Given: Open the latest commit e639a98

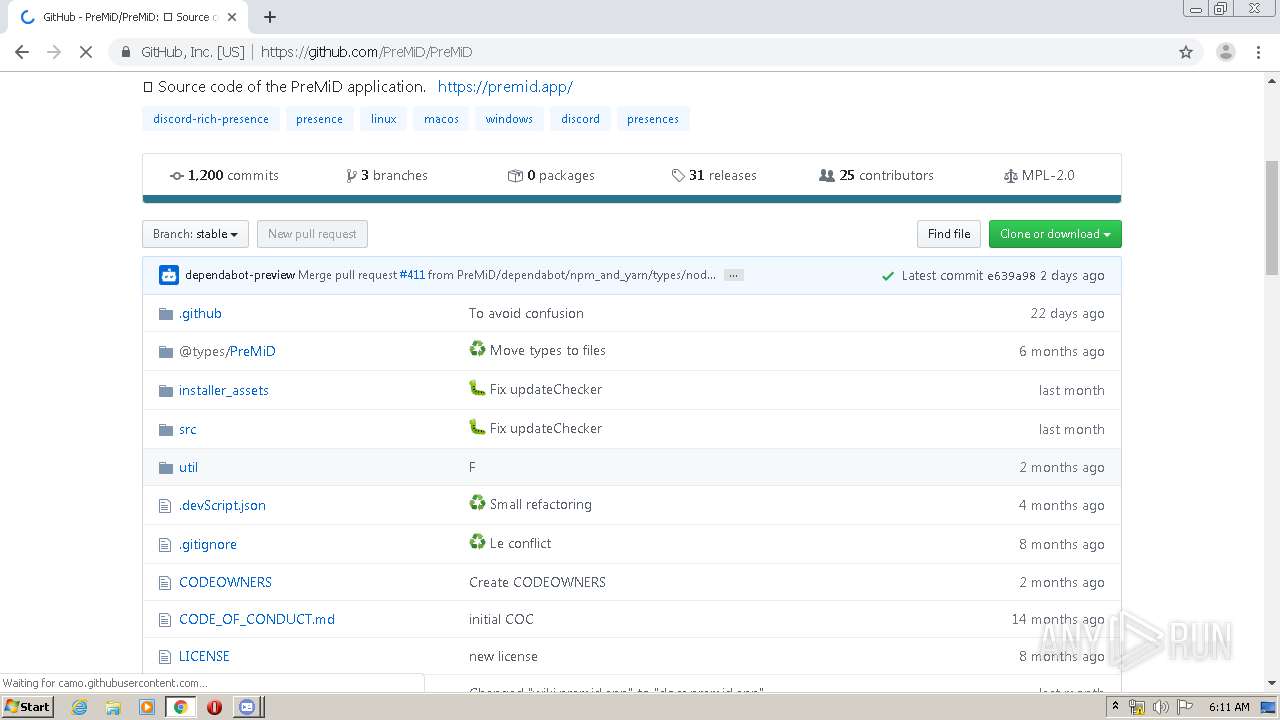Looking at the screenshot, I should click(1011, 276).
